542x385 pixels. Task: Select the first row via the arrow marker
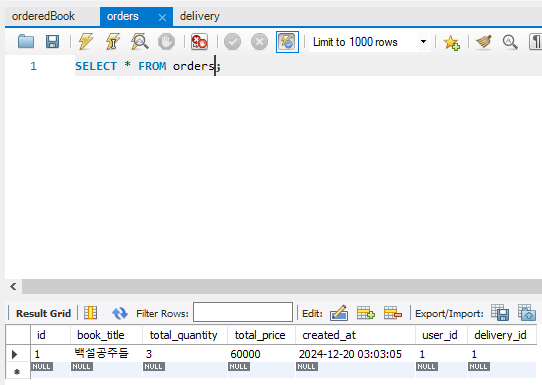(15, 354)
